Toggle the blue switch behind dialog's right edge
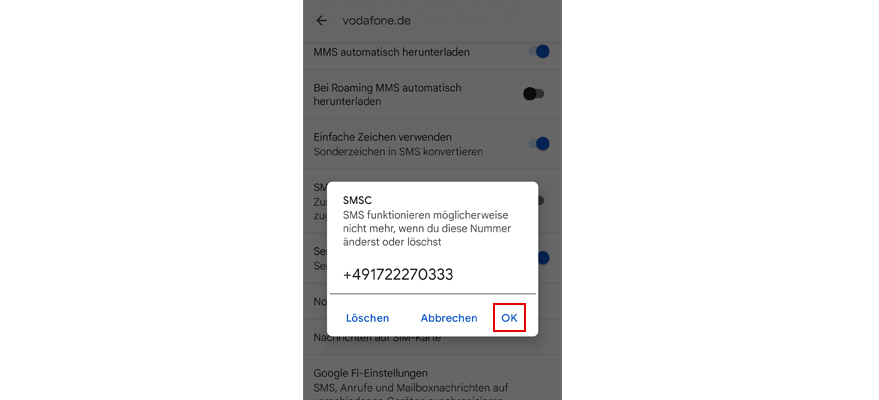The height and width of the screenshot is (400, 879). (x=543, y=258)
